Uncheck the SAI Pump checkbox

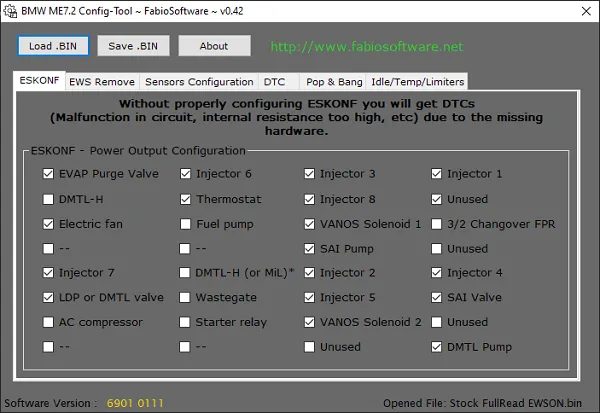309,249
